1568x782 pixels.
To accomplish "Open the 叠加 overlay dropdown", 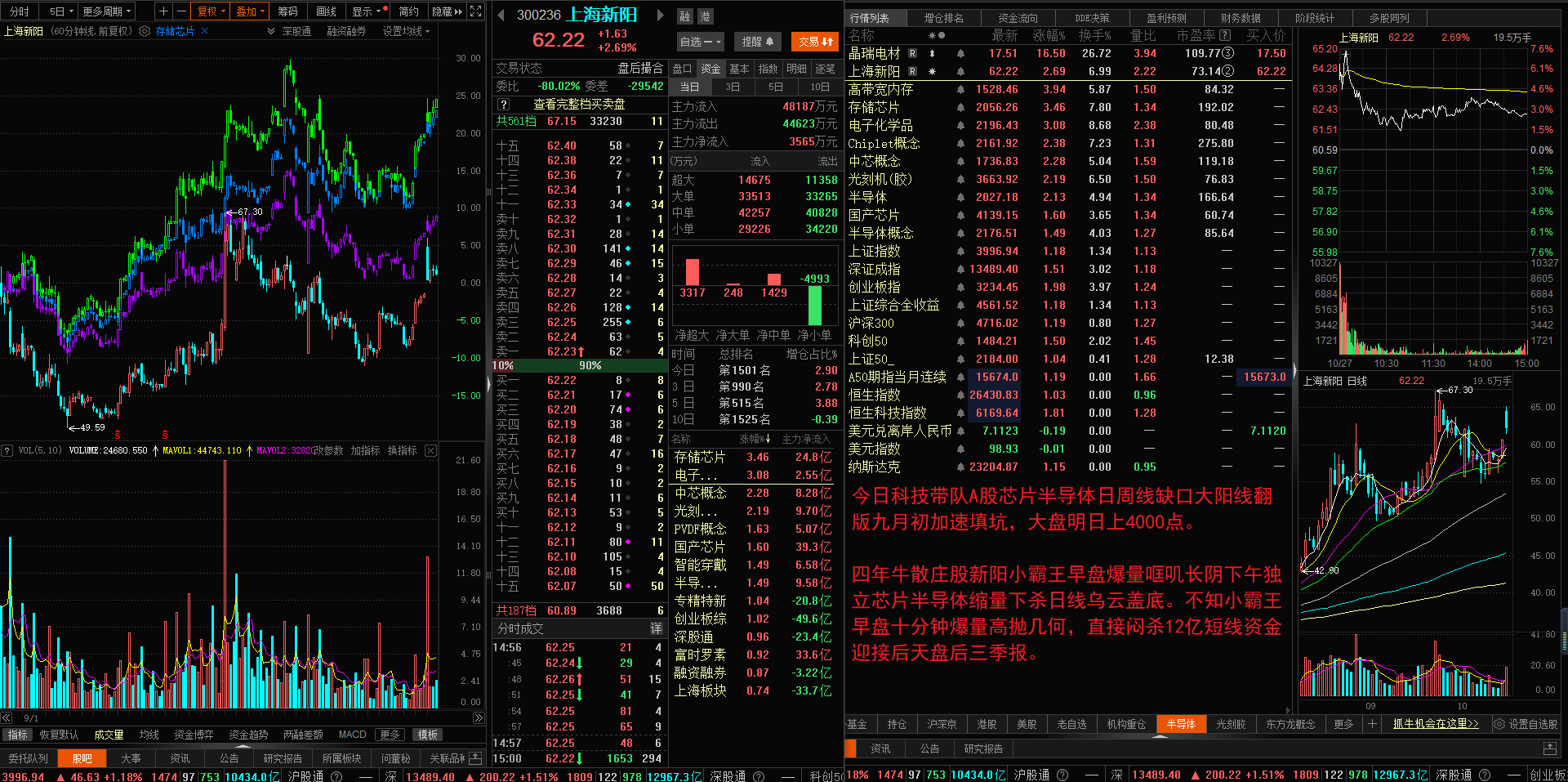I will coord(251,11).
